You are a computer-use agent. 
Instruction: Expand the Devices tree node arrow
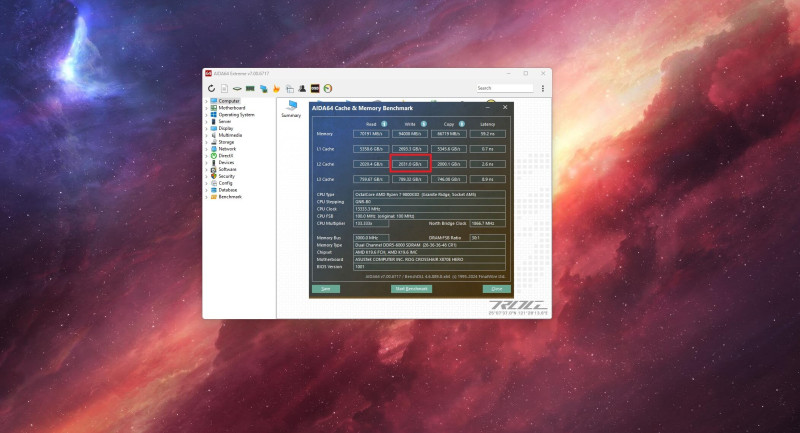point(207,162)
